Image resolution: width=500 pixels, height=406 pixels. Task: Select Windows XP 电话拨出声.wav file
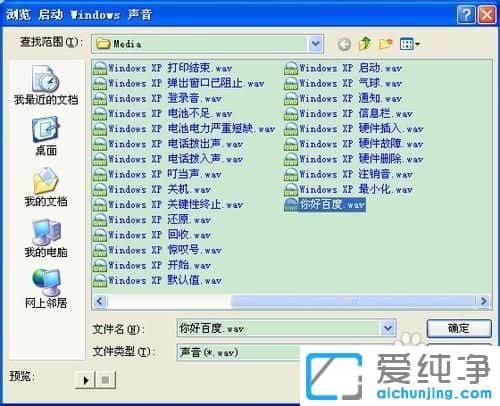pyautogui.click(x=168, y=144)
